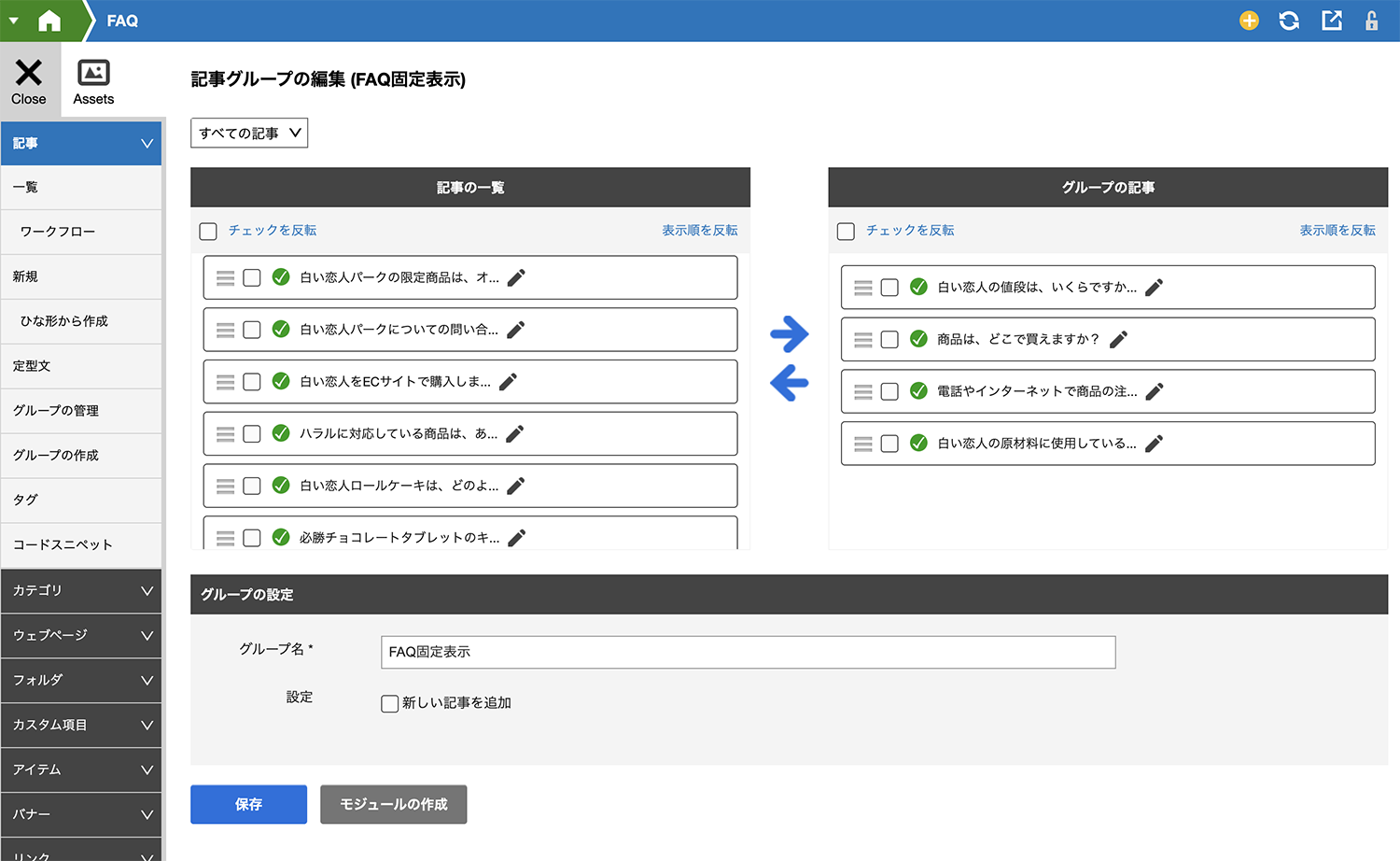The width and height of the screenshot is (1400, 861).
Task: Check the box for 白い恋人ロールケーキは
Action: [252, 486]
